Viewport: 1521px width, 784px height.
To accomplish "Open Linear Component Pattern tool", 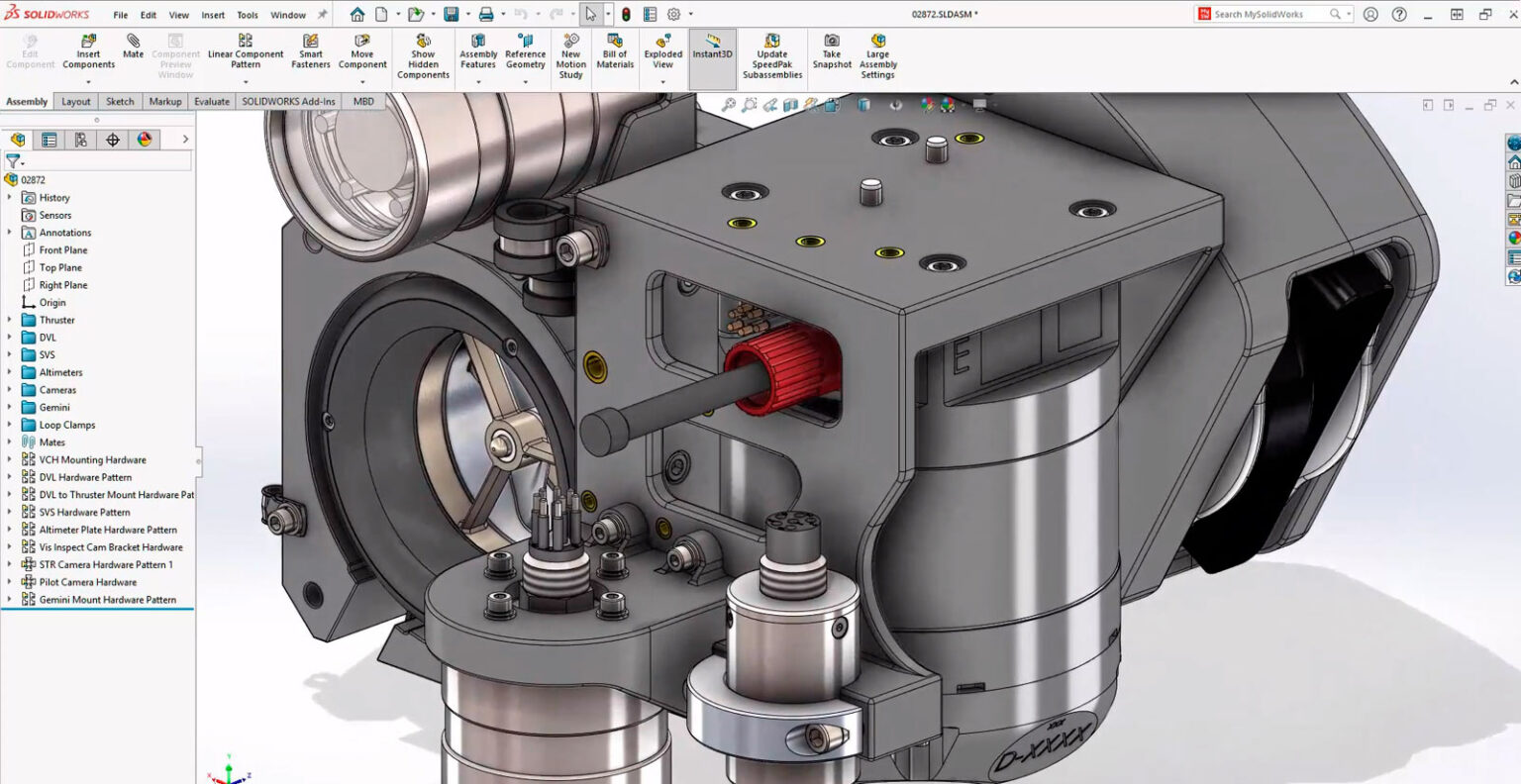I will 246,51.
